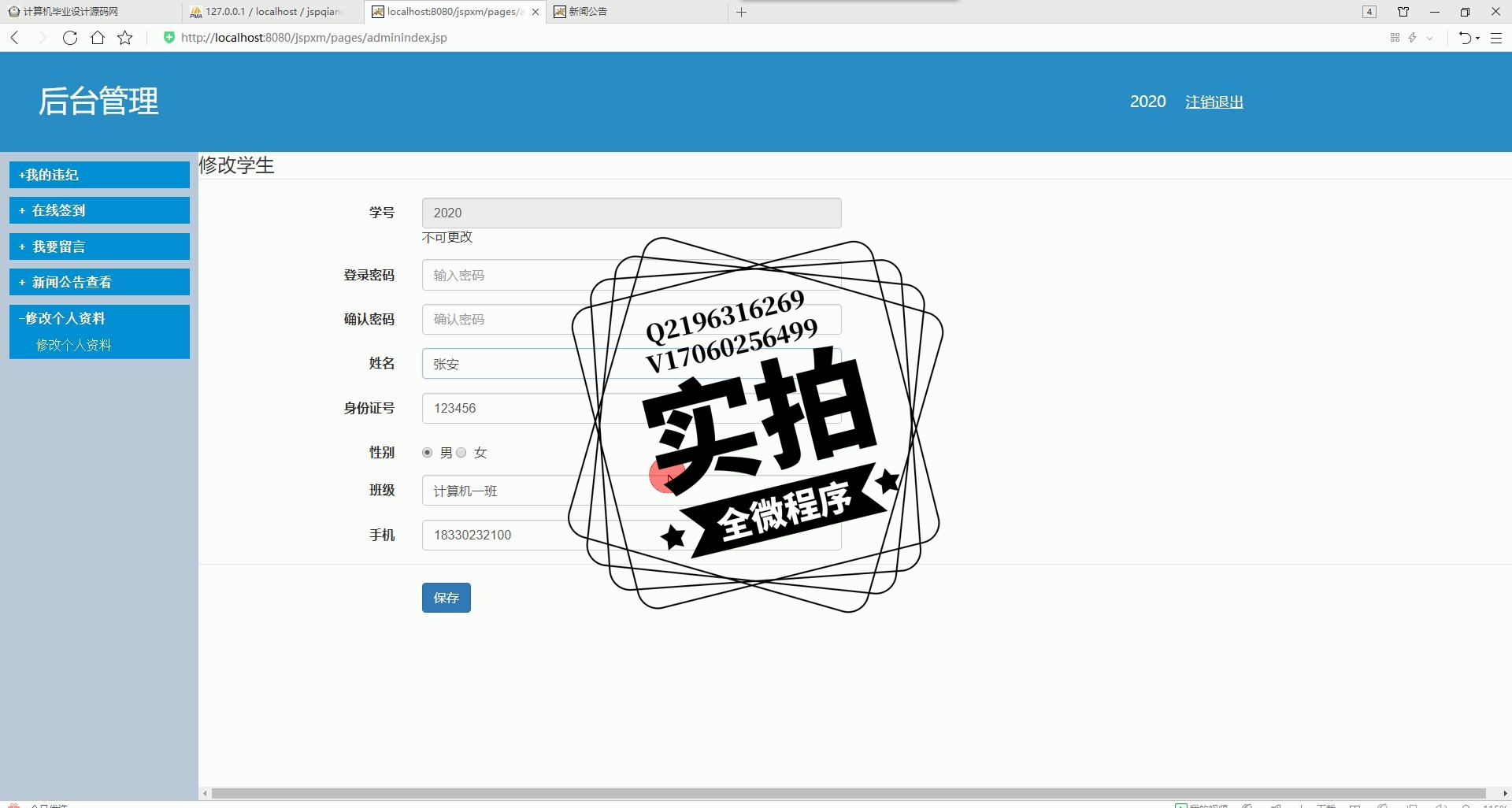Click the lightning speed-mode icon
The image size is (1512, 808).
1413,37
